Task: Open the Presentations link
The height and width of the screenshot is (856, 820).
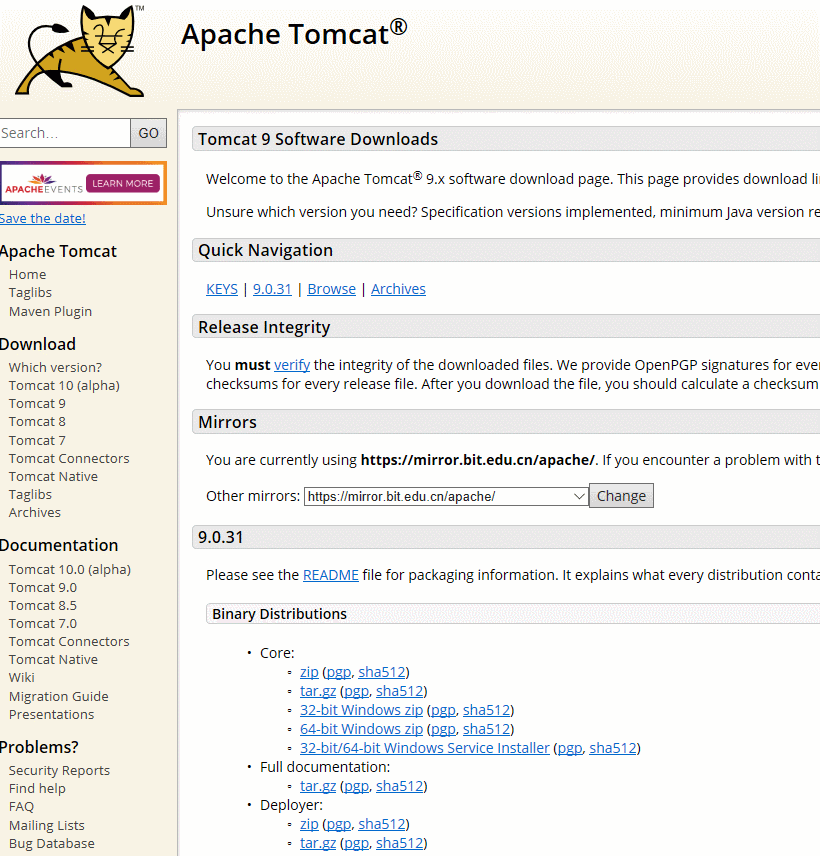Action: click(x=51, y=715)
